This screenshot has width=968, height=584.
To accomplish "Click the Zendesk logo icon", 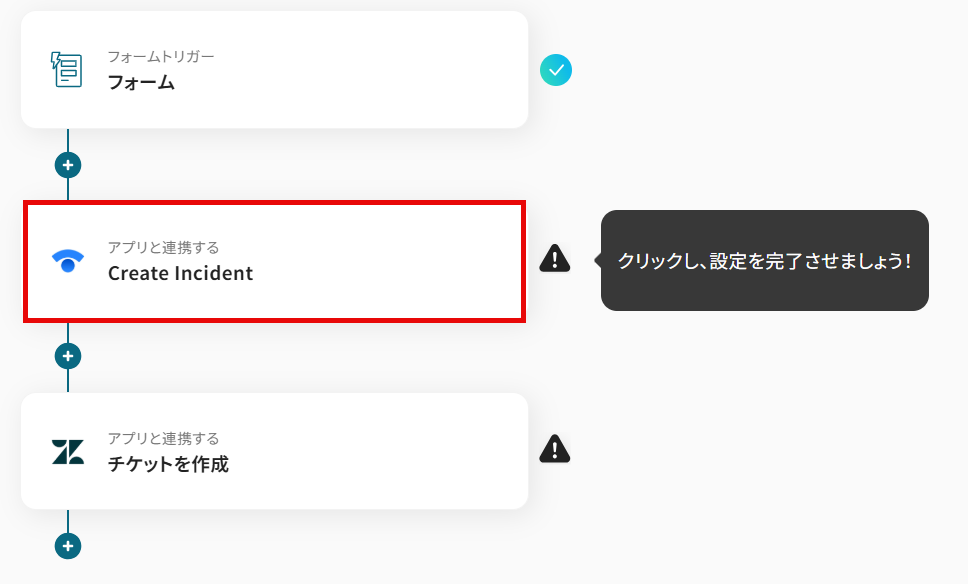I will [x=67, y=452].
